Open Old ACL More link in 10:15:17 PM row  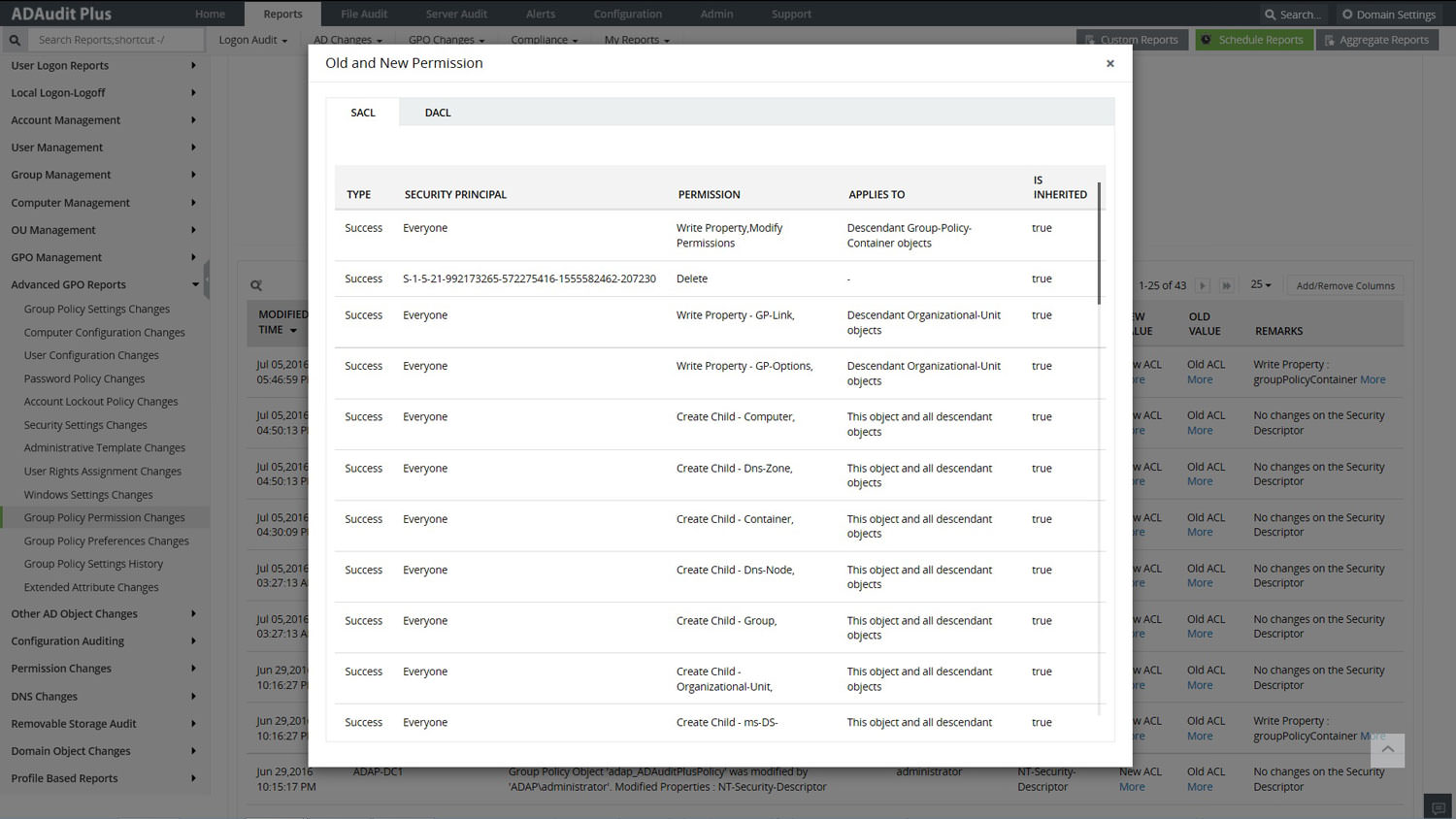click(1200, 787)
